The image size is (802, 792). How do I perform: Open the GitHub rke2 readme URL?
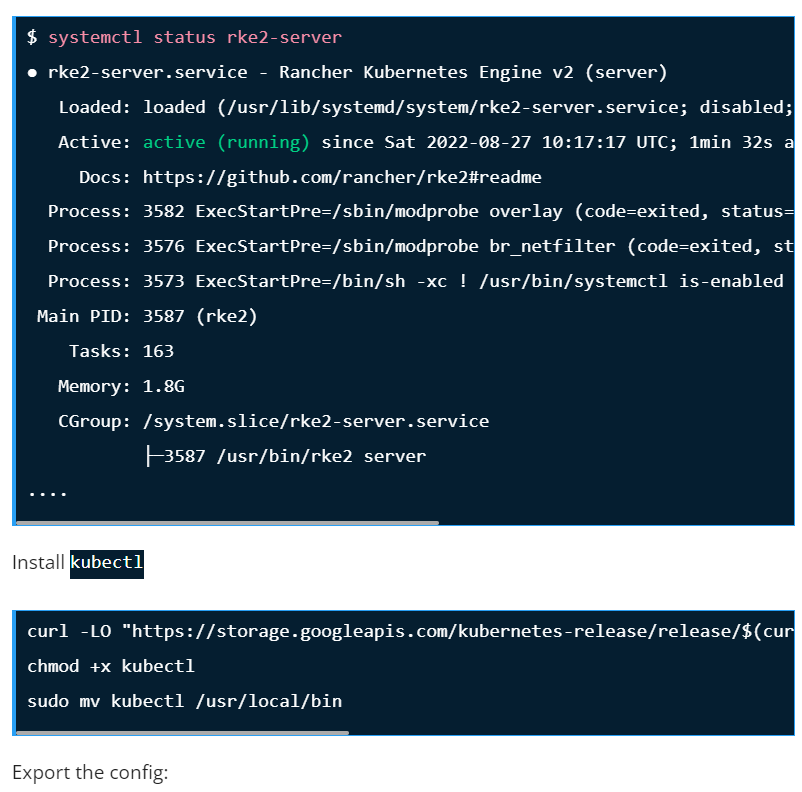tap(342, 177)
